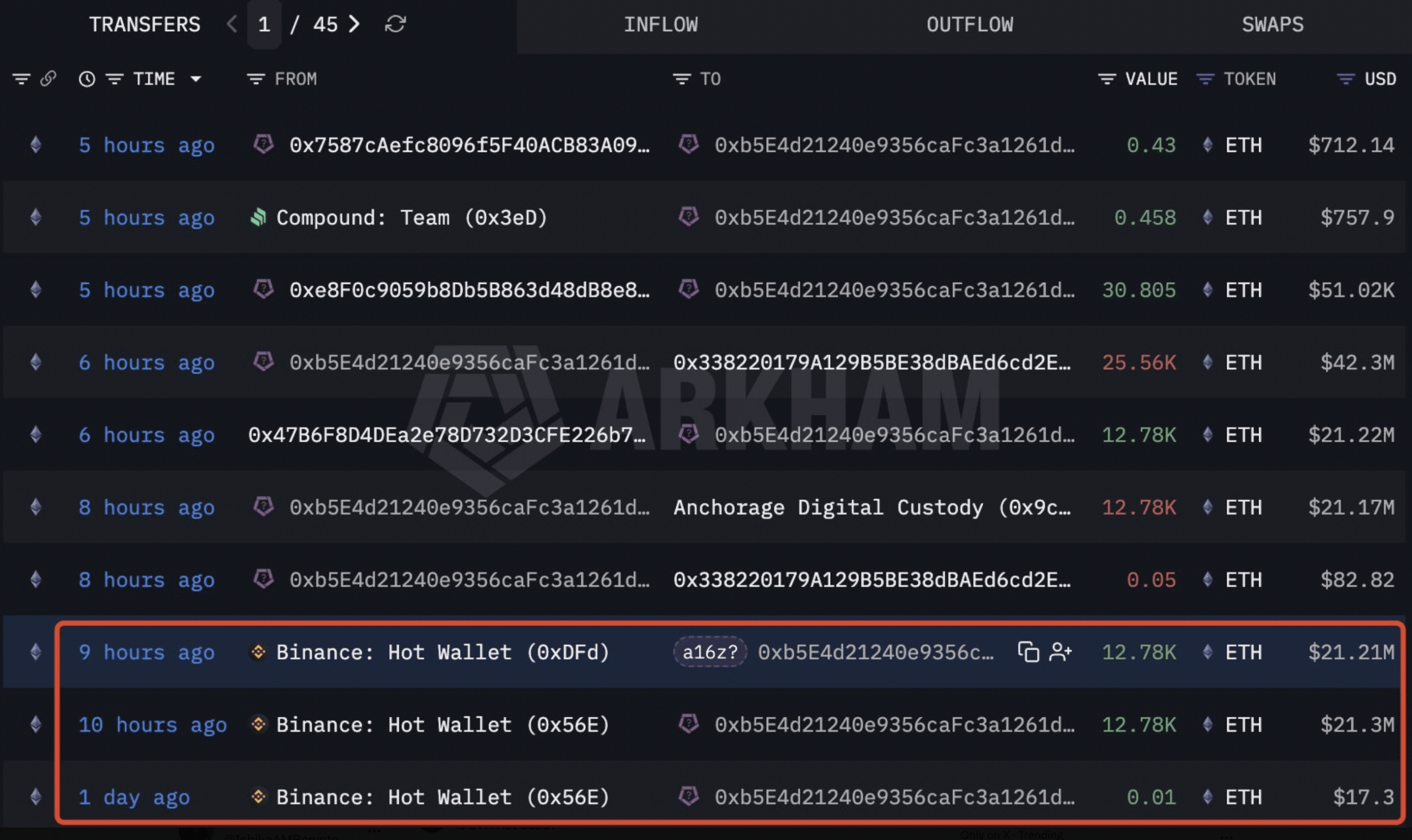Select the $21.21M USD amount

point(1351,652)
